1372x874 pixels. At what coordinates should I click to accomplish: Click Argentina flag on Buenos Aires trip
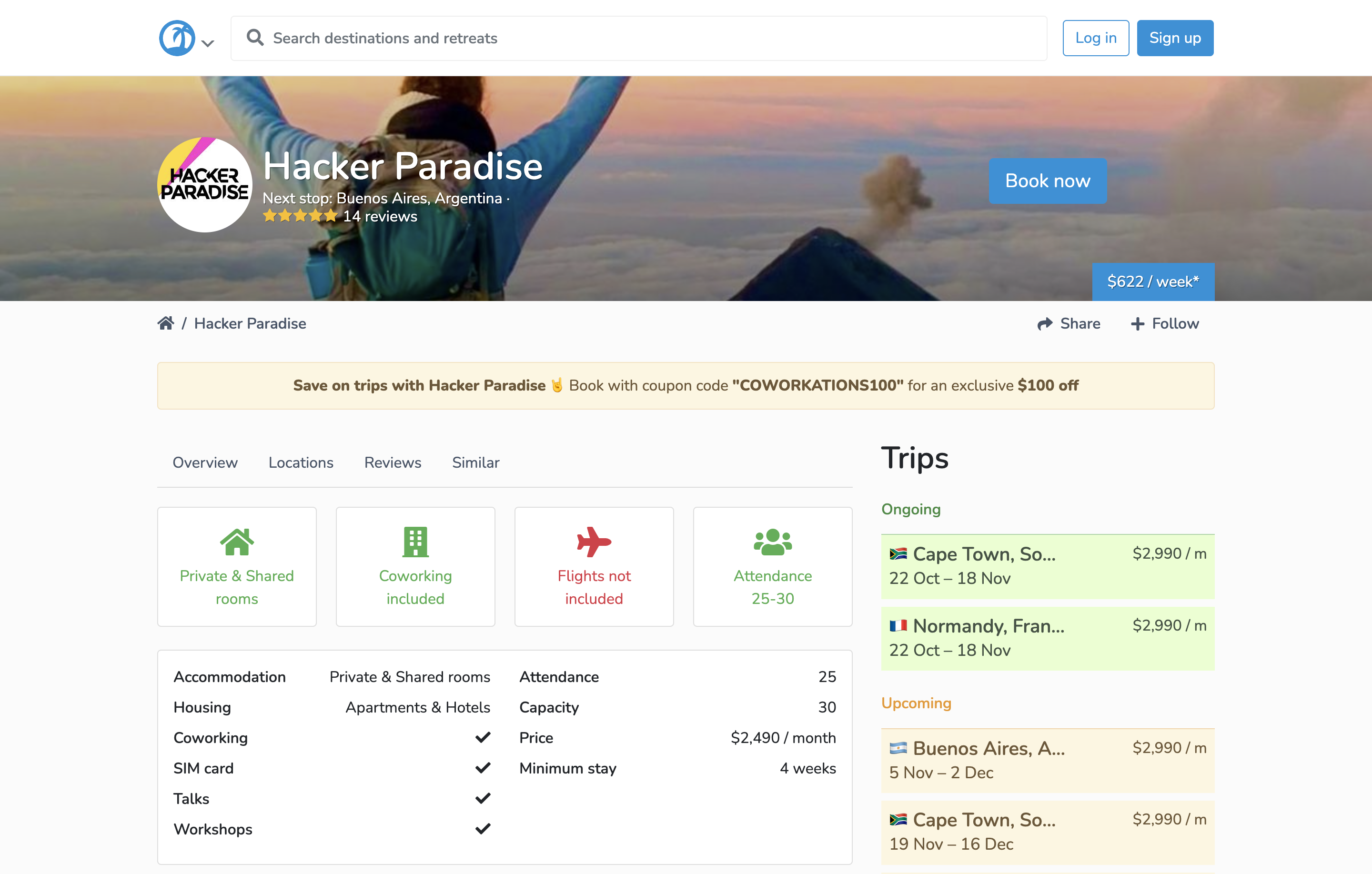coord(898,748)
